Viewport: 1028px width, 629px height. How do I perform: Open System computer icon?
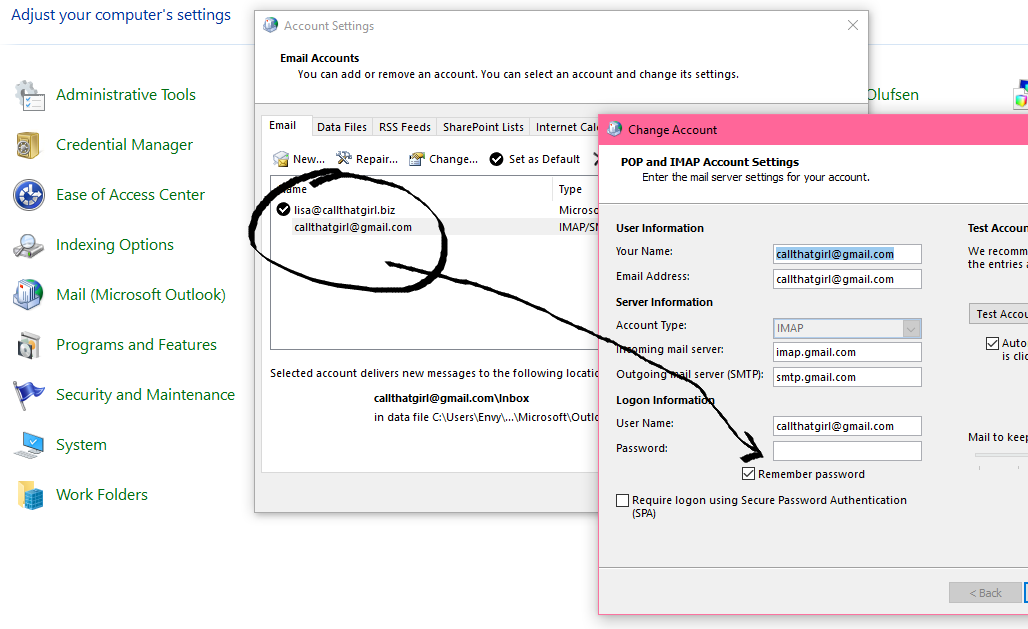(x=29, y=445)
